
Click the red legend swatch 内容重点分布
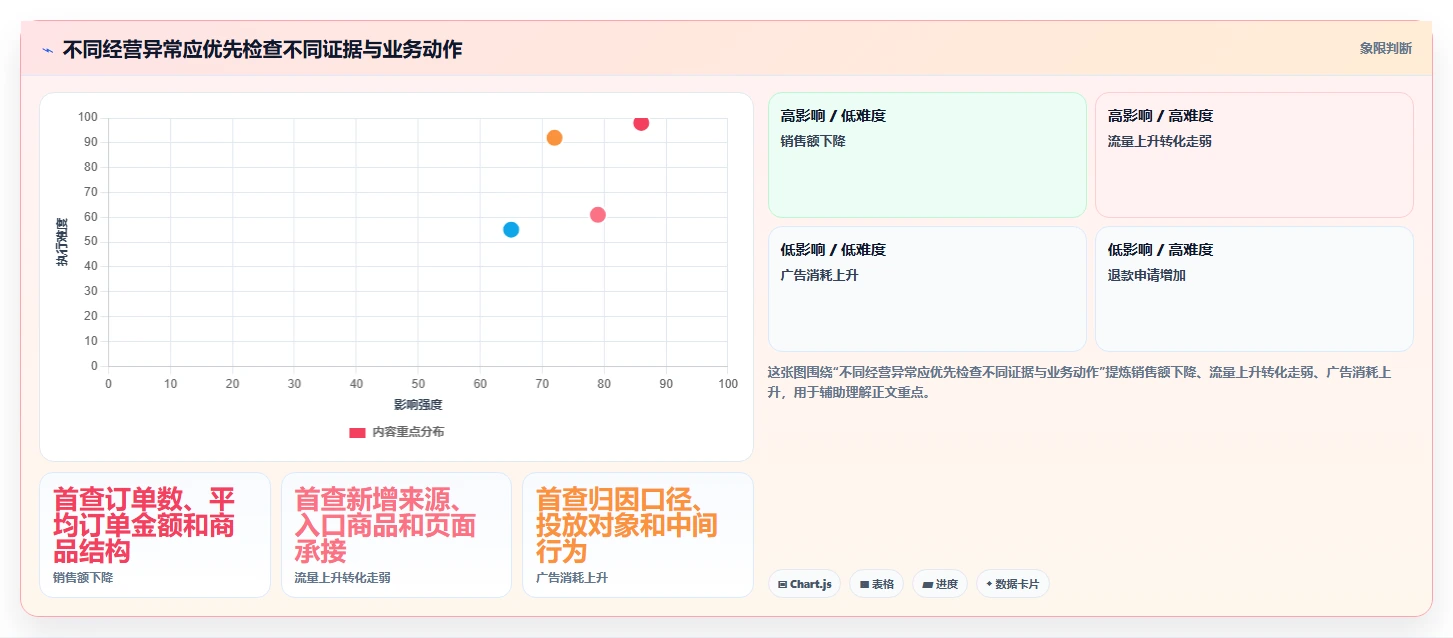pyautogui.click(x=357, y=432)
